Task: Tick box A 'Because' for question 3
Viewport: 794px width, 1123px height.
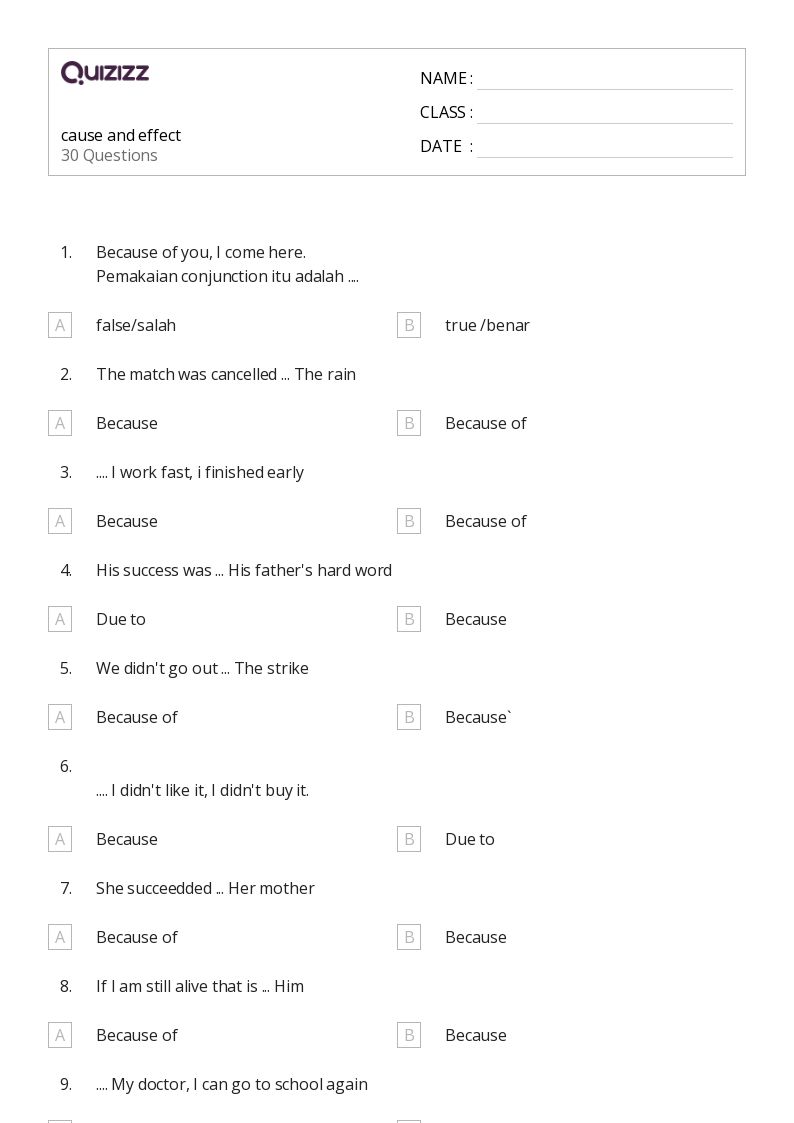Action: [60, 521]
